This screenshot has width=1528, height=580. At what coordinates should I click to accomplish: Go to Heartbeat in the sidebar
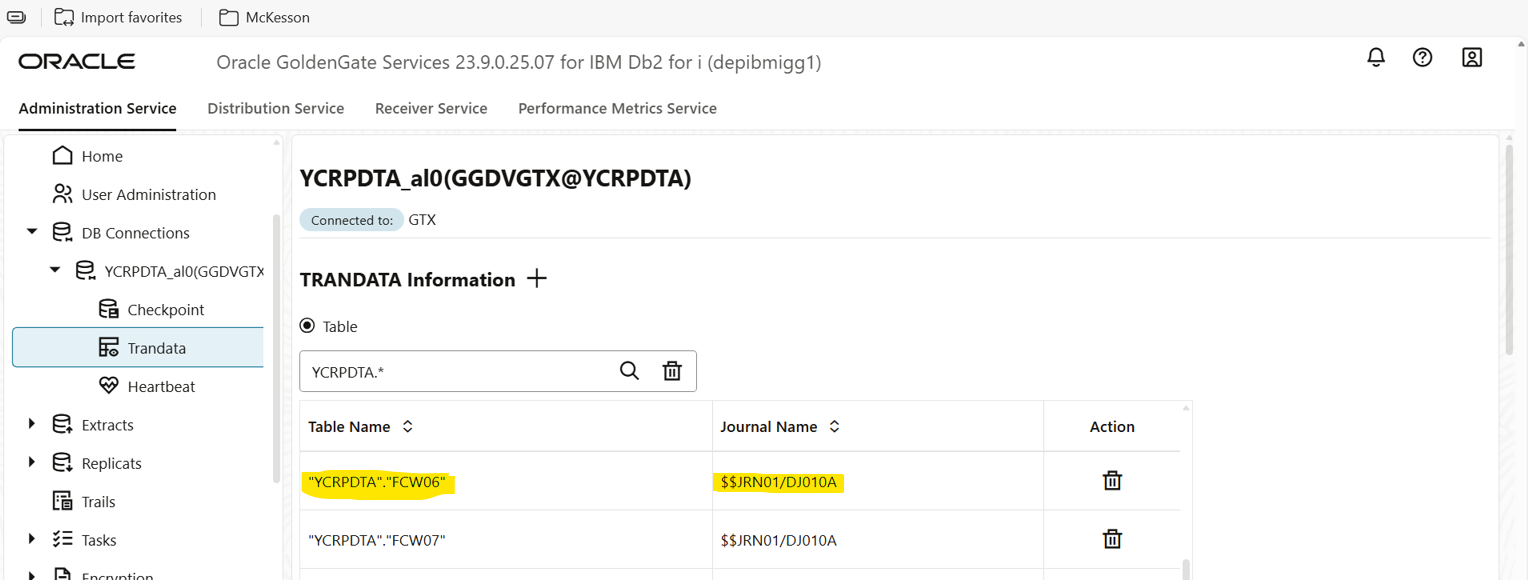(x=160, y=386)
